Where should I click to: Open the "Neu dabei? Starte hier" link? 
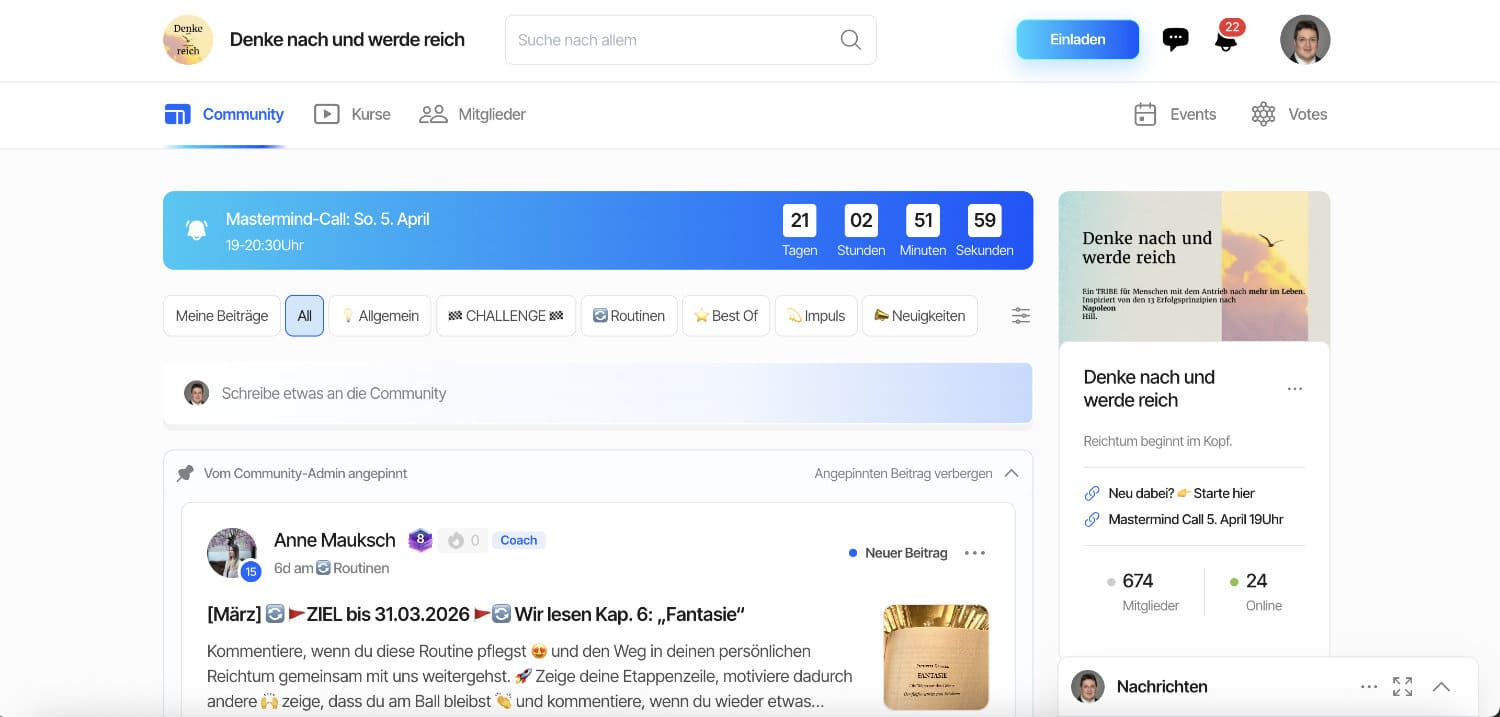(1180, 493)
